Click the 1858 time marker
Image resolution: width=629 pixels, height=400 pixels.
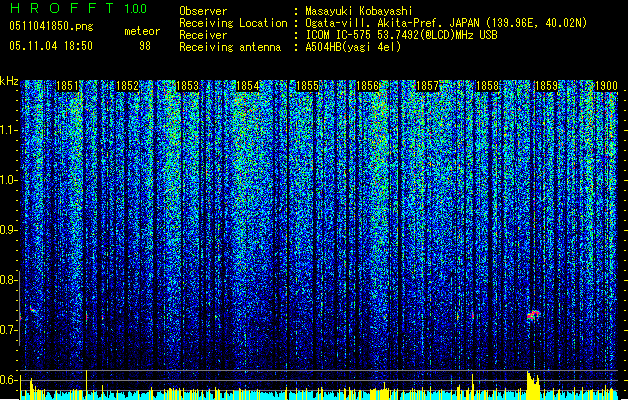487,86
